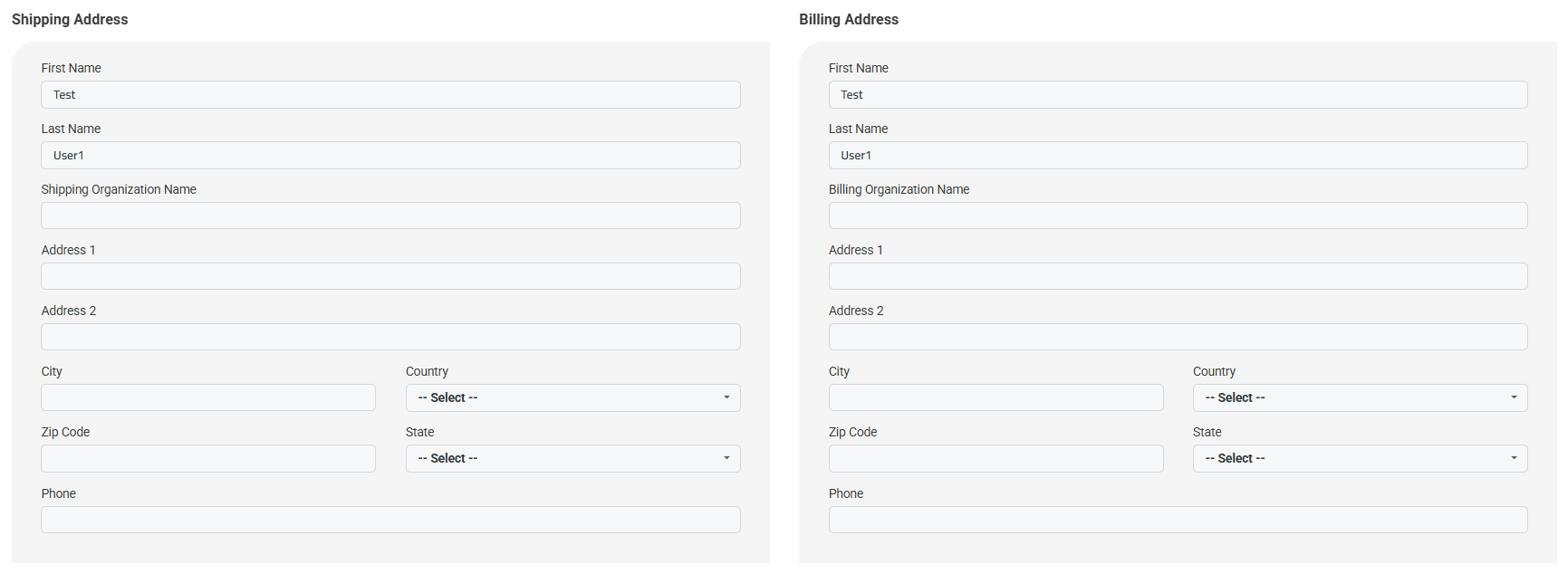The width and height of the screenshot is (1568, 574).
Task: Click the Shipping Address 2 field
Action: 390,337
